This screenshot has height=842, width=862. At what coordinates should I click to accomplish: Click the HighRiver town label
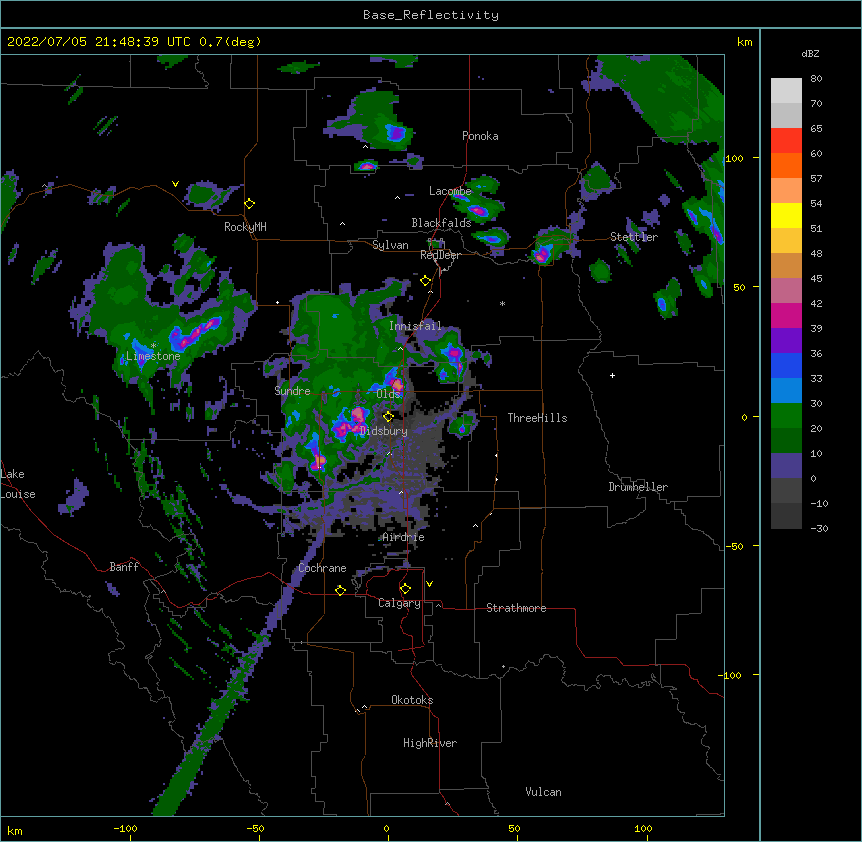430,743
